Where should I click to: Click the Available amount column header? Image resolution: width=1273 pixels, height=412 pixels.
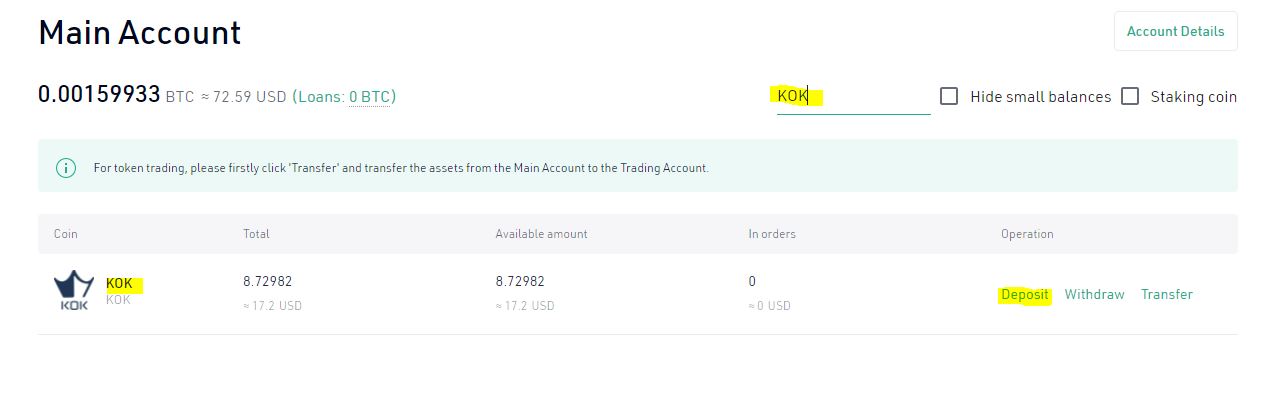pos(541,234)
